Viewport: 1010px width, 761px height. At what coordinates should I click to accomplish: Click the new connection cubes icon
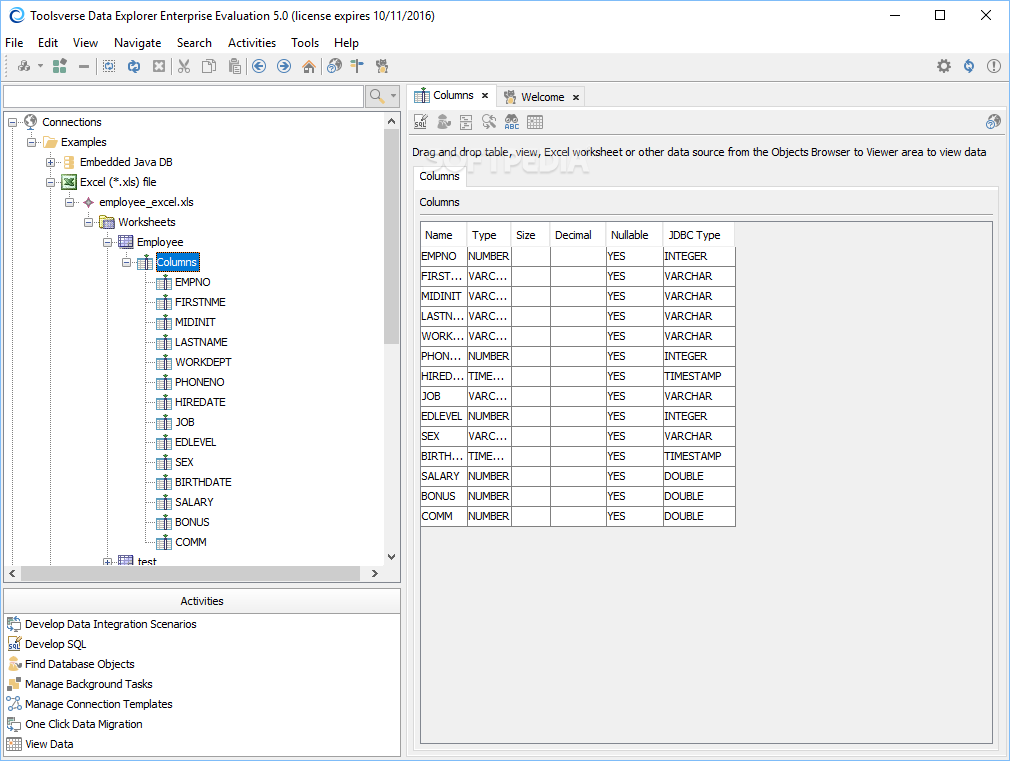point(24,66)
